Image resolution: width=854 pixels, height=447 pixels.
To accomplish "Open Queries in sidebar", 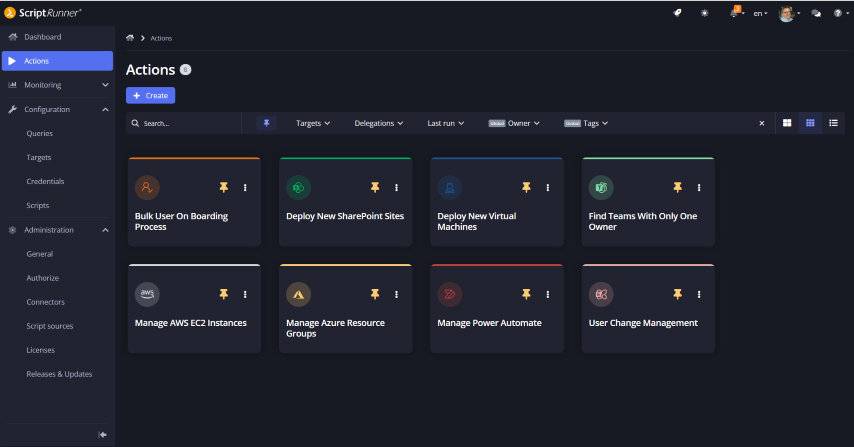I will click(x=40, y=133).
